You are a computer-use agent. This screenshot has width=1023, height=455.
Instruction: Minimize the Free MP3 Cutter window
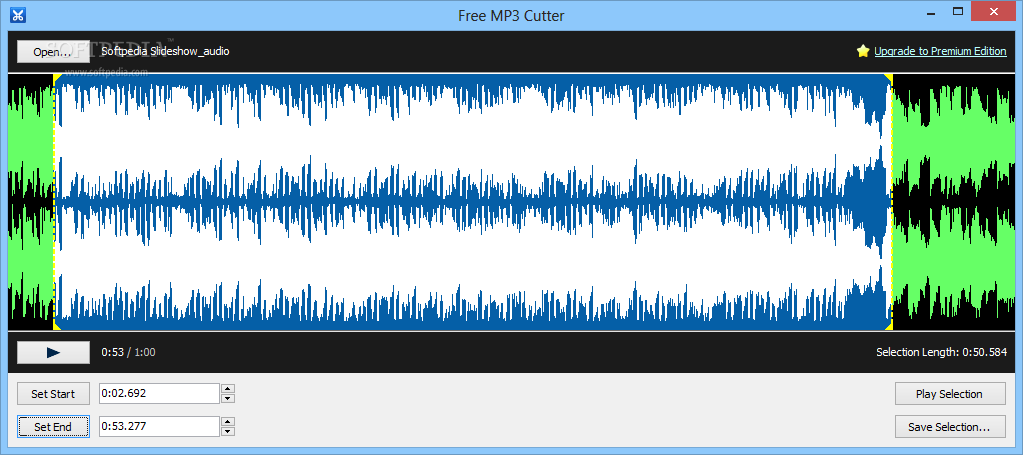[x=931, y=12]
